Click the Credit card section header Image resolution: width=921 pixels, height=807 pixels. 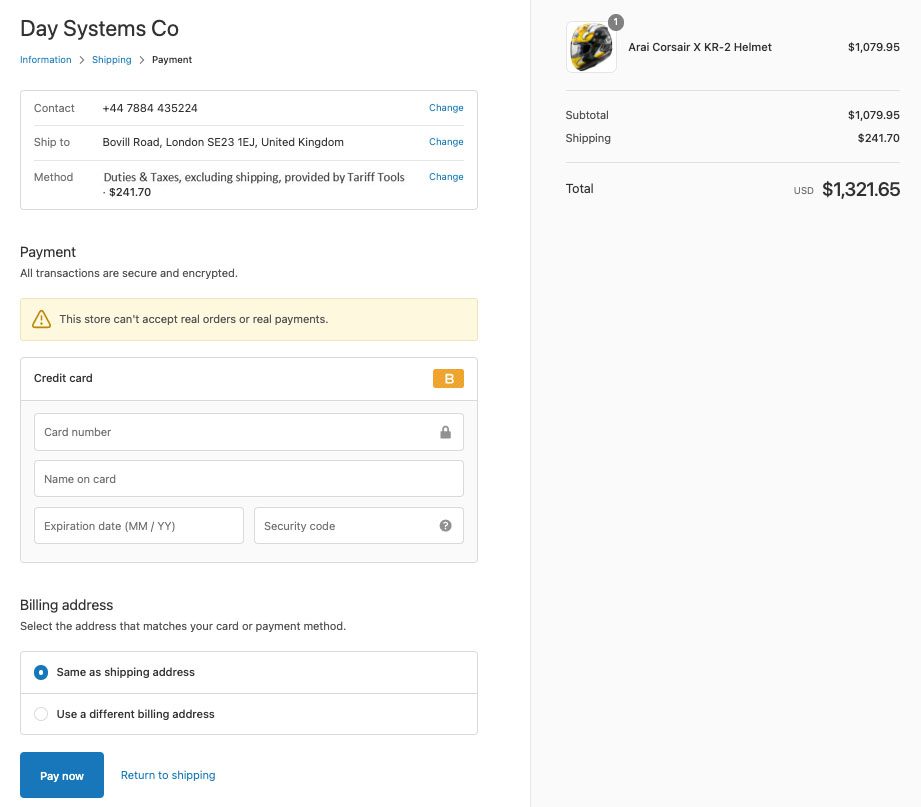(x=248, y=379)
